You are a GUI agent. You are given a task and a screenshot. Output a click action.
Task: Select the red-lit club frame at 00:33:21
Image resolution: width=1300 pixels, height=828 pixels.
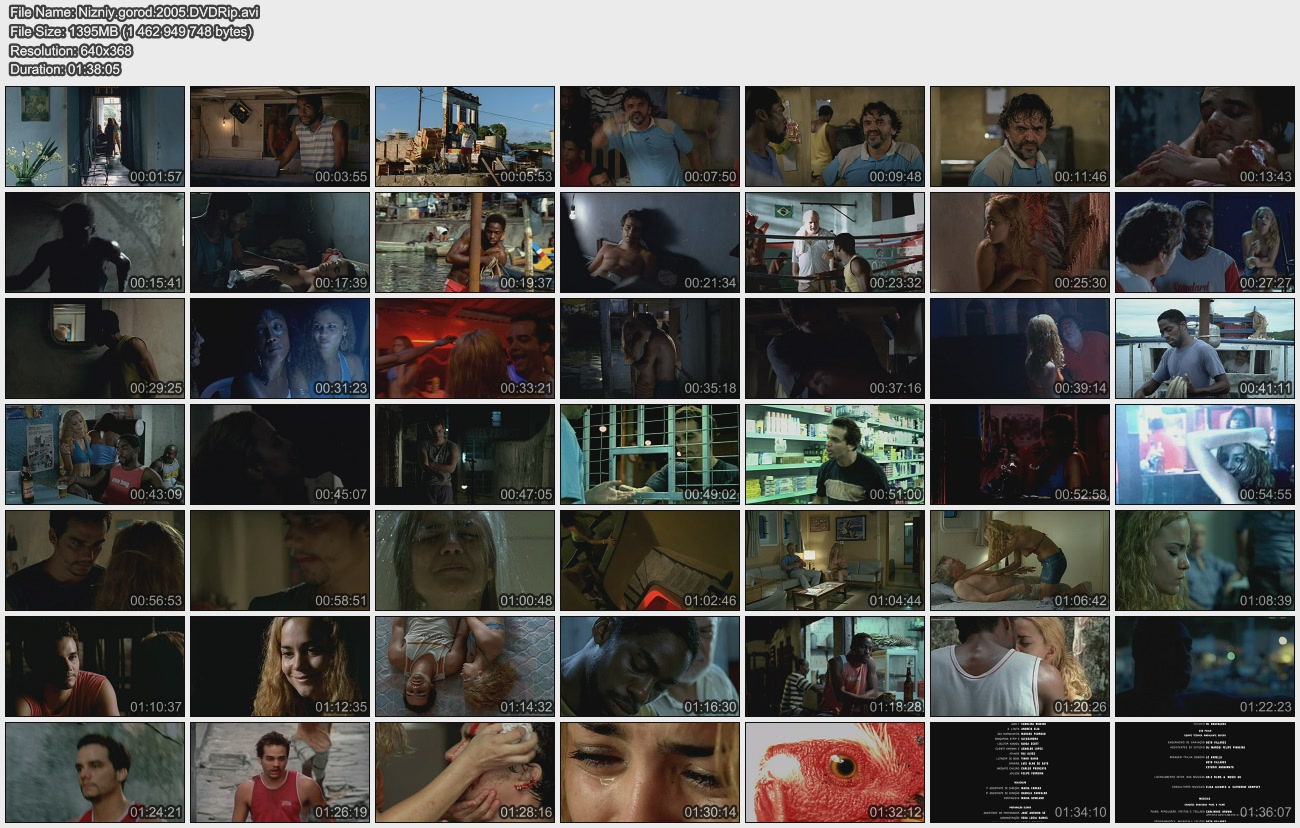465,348
